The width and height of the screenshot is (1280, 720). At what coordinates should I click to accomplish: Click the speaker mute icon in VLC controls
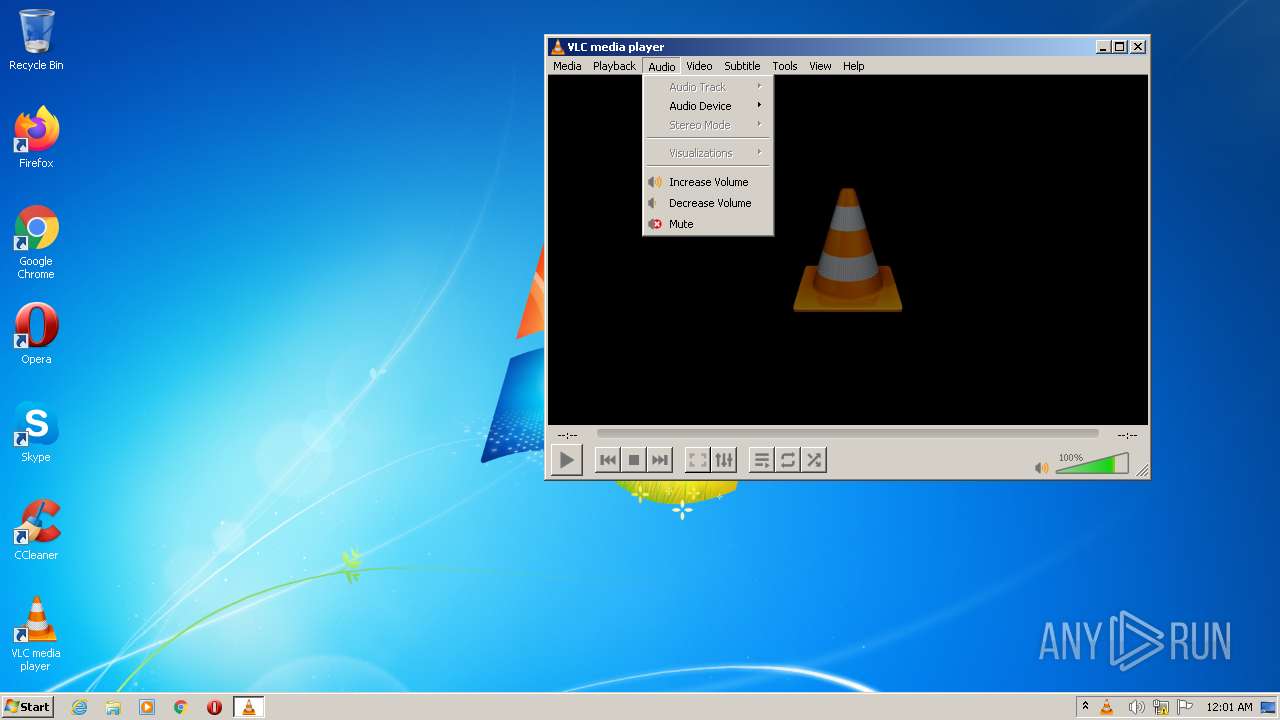tap(1041, 467)
